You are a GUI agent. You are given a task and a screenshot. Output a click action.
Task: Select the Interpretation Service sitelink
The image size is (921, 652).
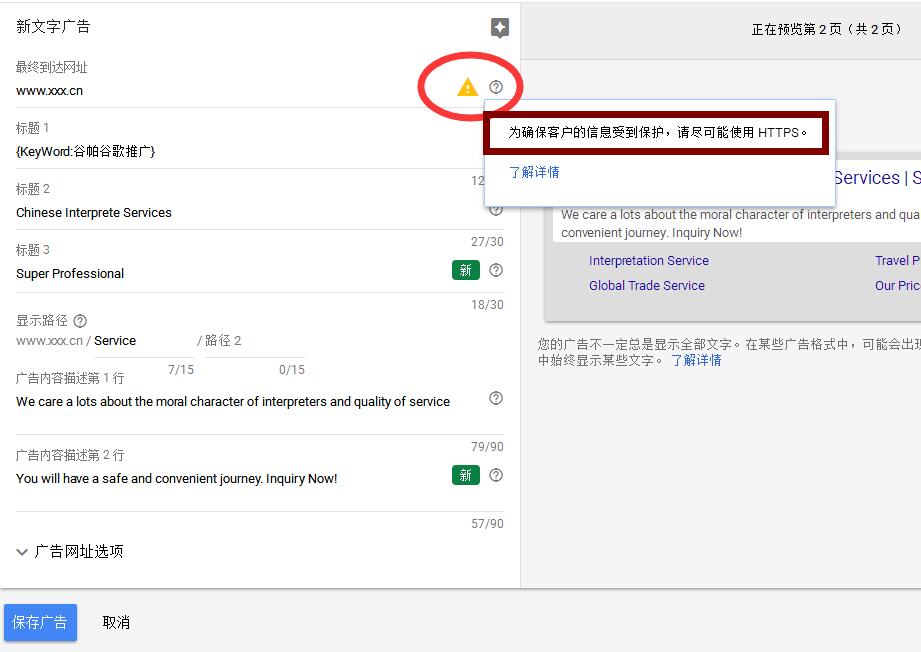[x=648, y=260]
